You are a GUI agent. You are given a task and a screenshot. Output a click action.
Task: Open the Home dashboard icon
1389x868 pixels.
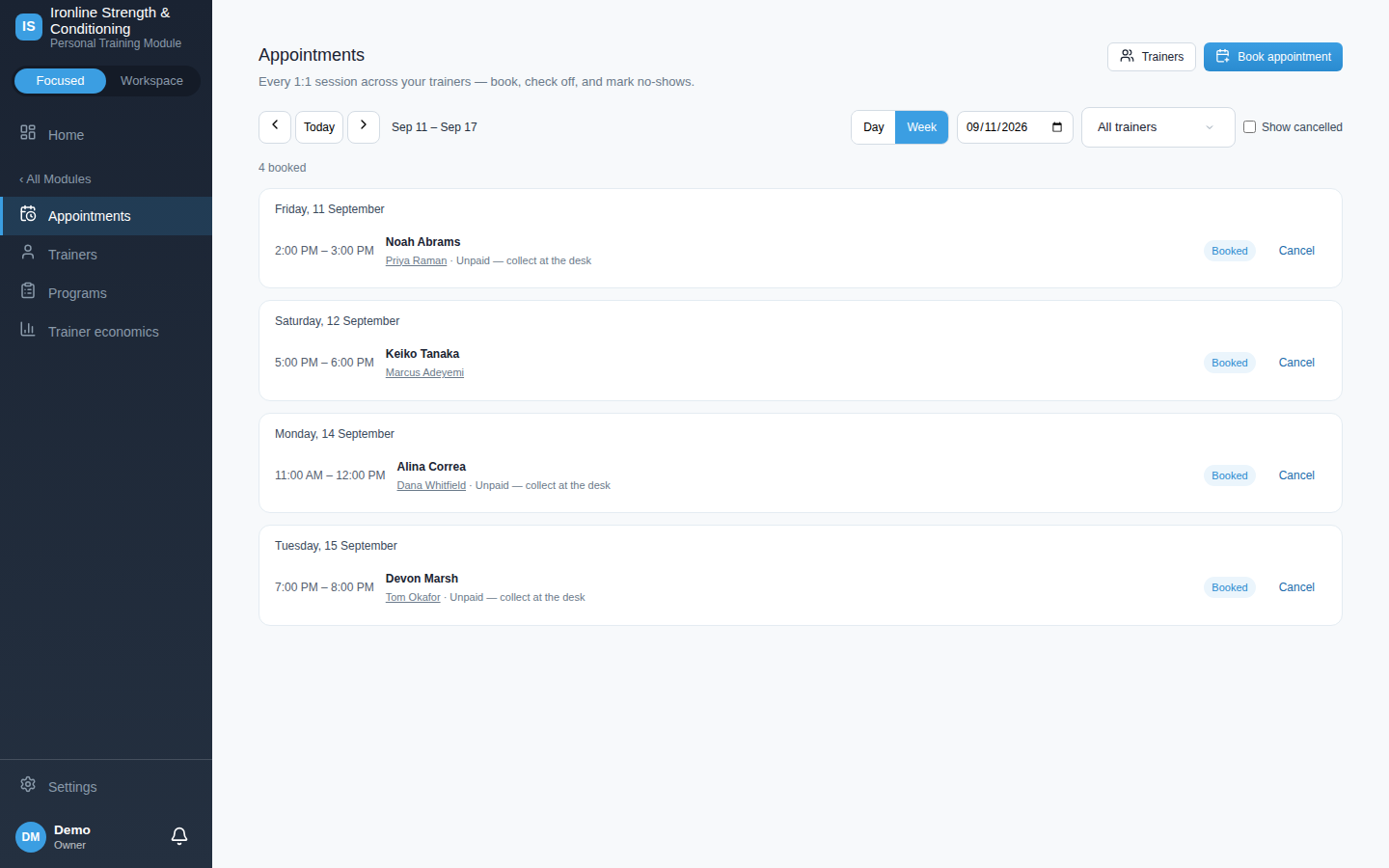click(x=28, y=133)
